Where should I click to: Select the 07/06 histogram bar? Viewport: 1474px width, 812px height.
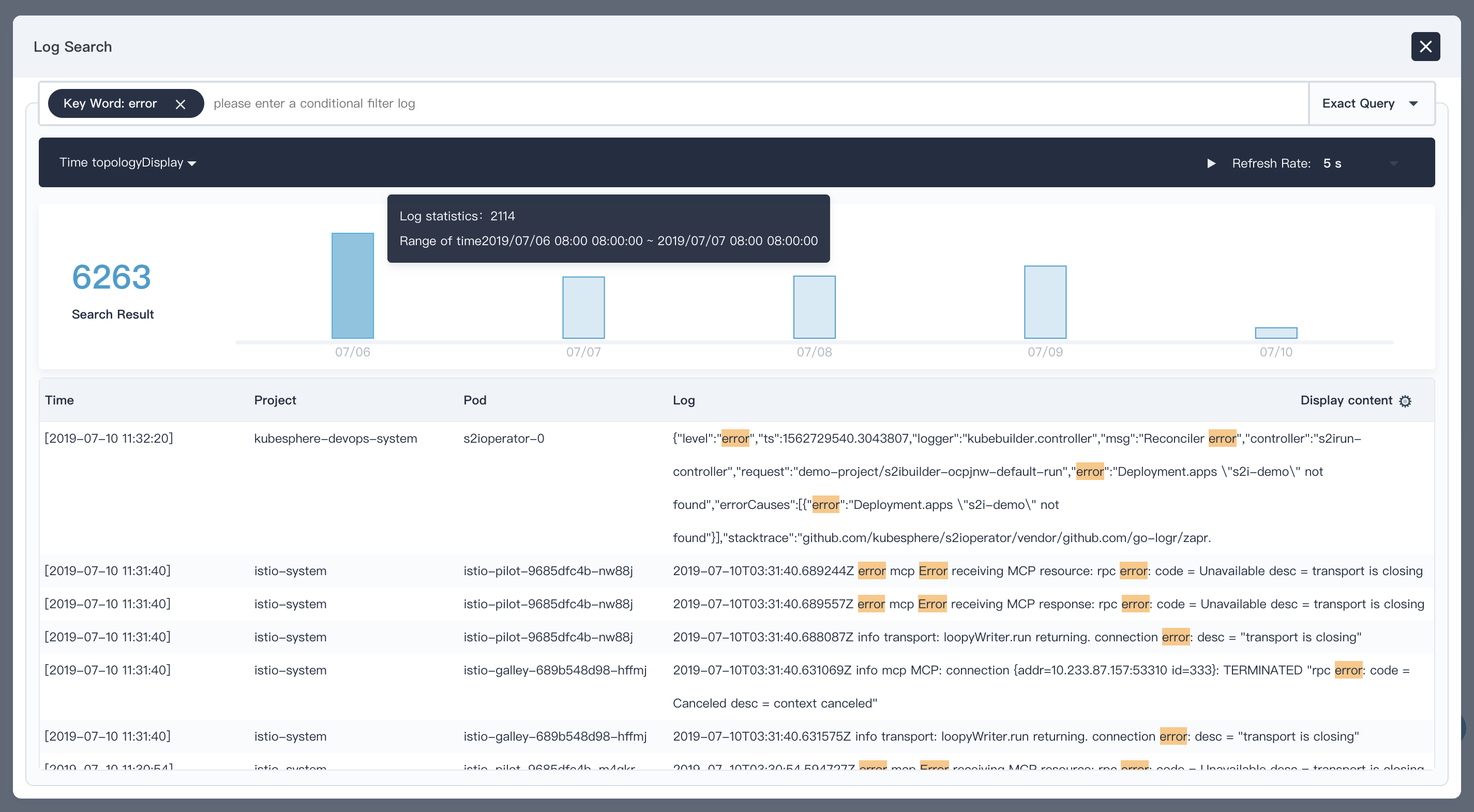point(353,285)
